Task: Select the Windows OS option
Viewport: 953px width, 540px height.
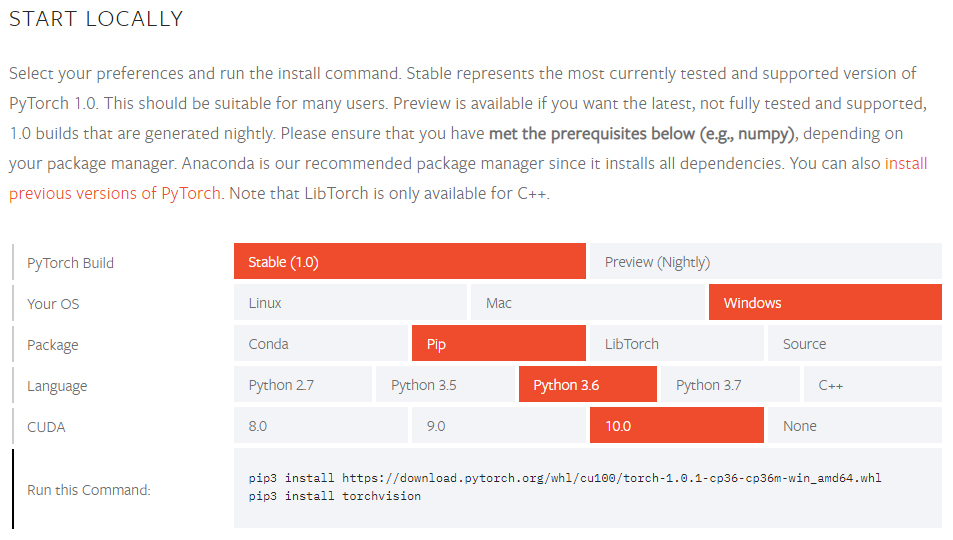Action: [825, 303]
